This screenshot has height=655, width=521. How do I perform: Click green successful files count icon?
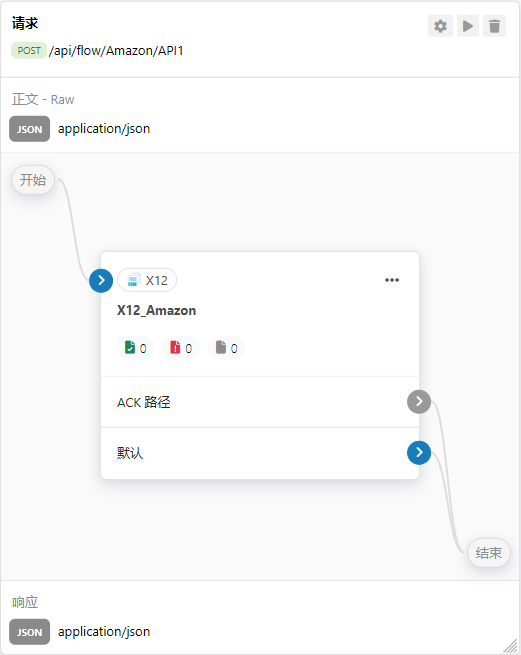(x=130, y=347)
